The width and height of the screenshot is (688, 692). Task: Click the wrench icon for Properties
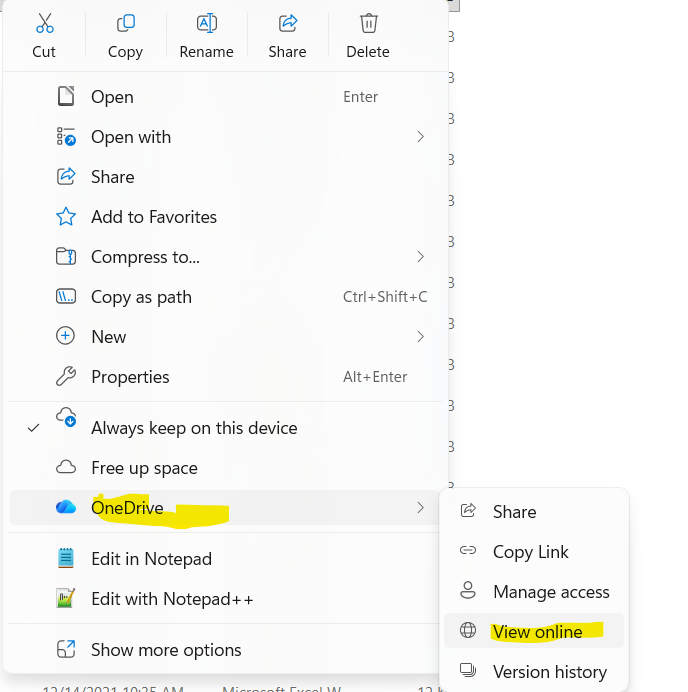pos(66,376)
